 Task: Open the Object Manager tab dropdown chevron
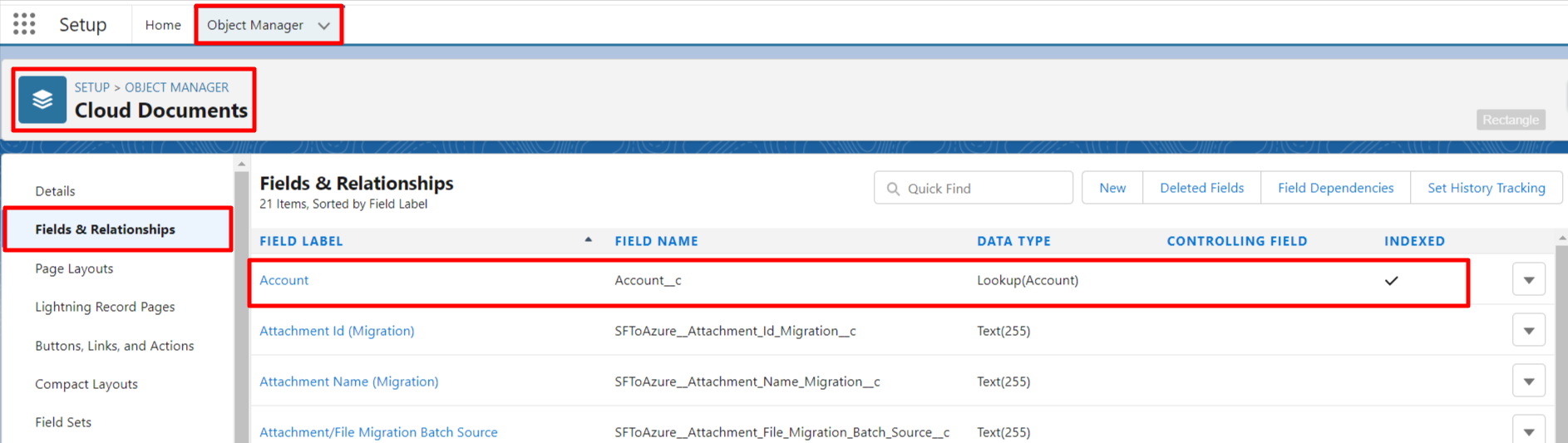point(324,26)
